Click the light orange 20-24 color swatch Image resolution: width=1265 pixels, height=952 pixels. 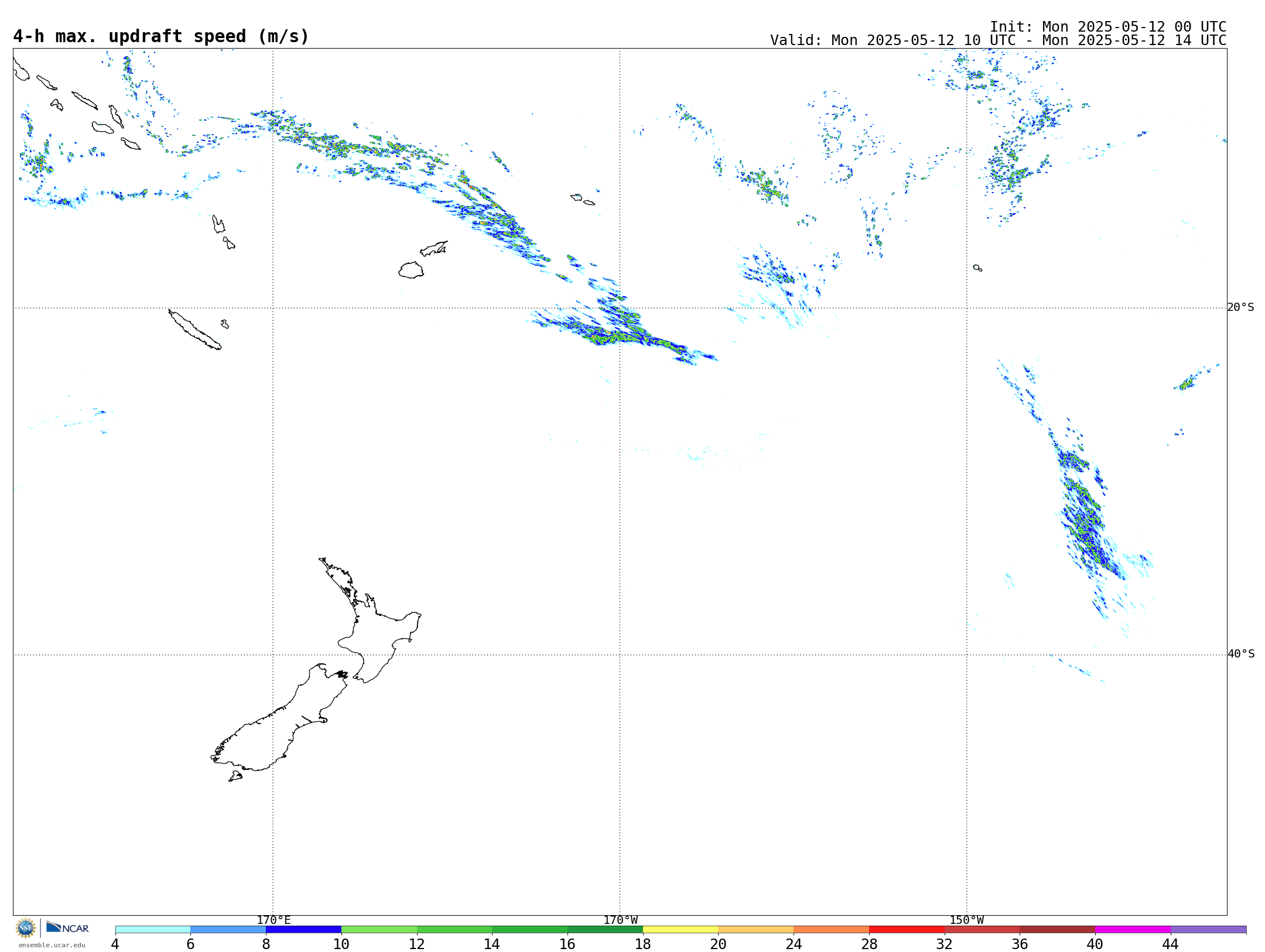[x=756, y=929]
